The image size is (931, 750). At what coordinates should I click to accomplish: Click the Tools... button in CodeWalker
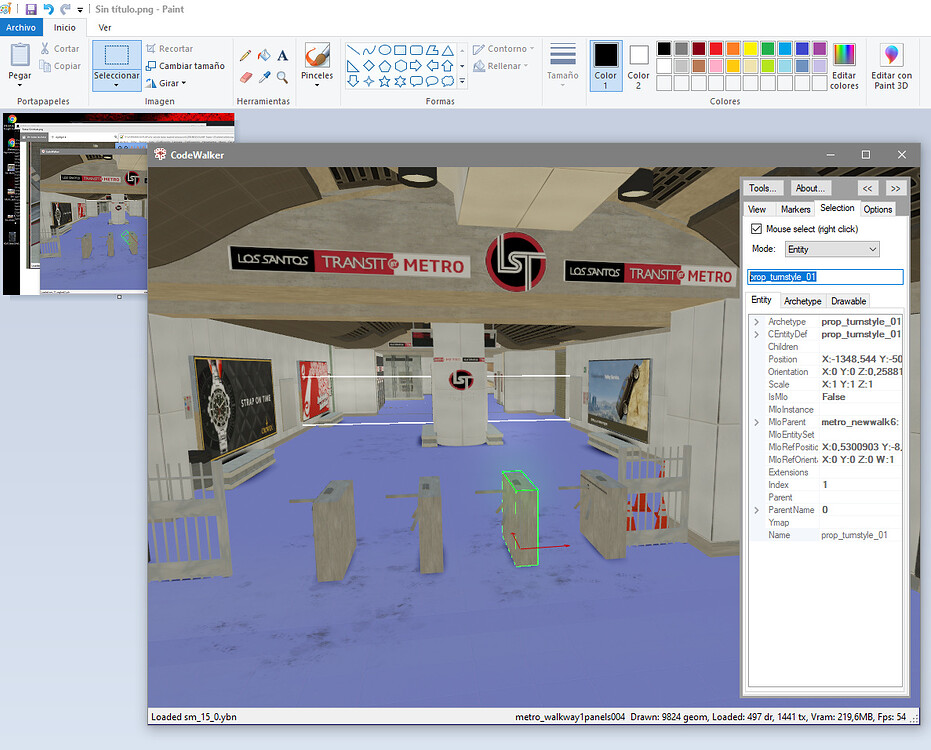pyautogui.click(x=763, y=188)
